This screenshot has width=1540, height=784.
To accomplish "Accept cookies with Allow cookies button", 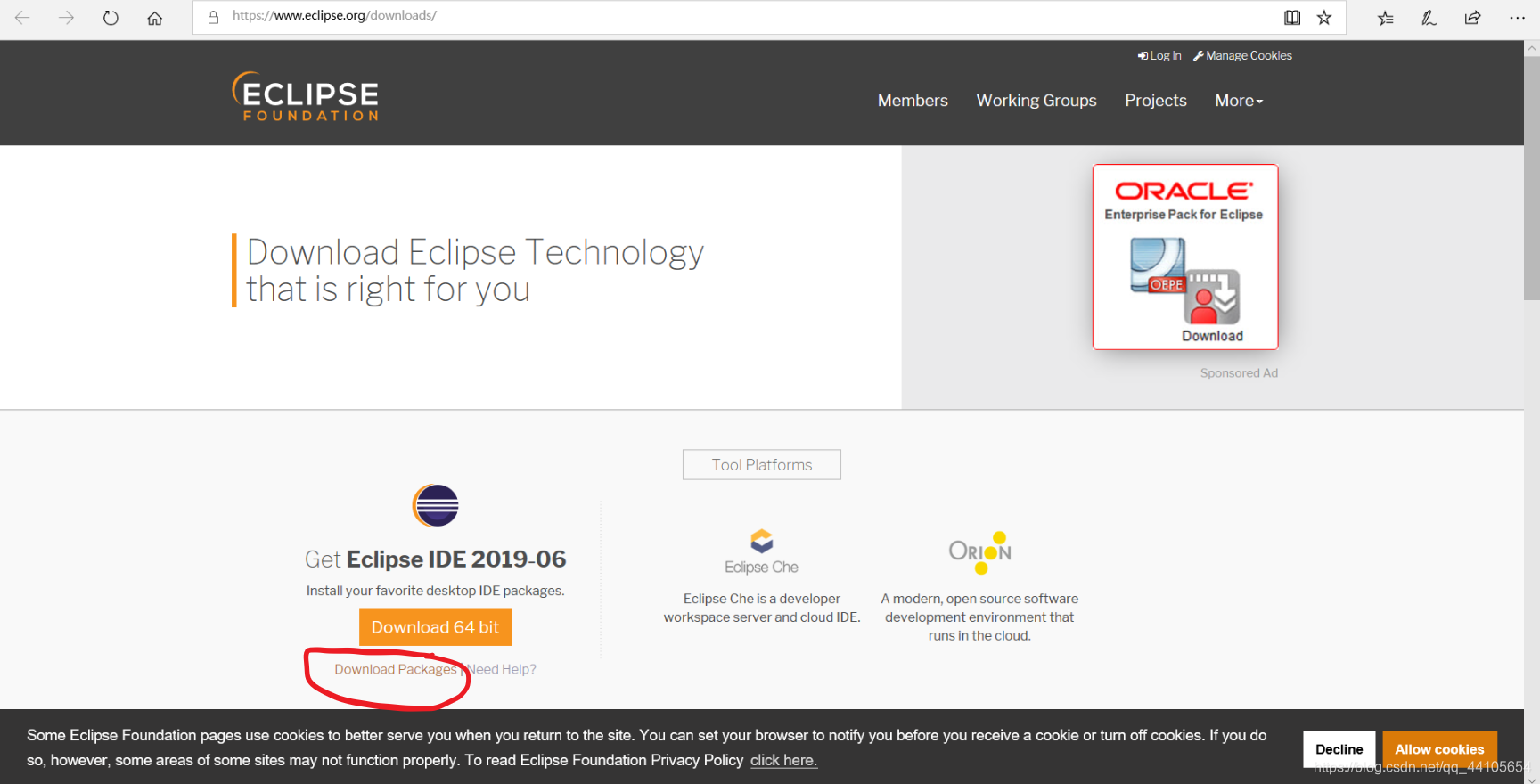I will [x=1439, y=749].
